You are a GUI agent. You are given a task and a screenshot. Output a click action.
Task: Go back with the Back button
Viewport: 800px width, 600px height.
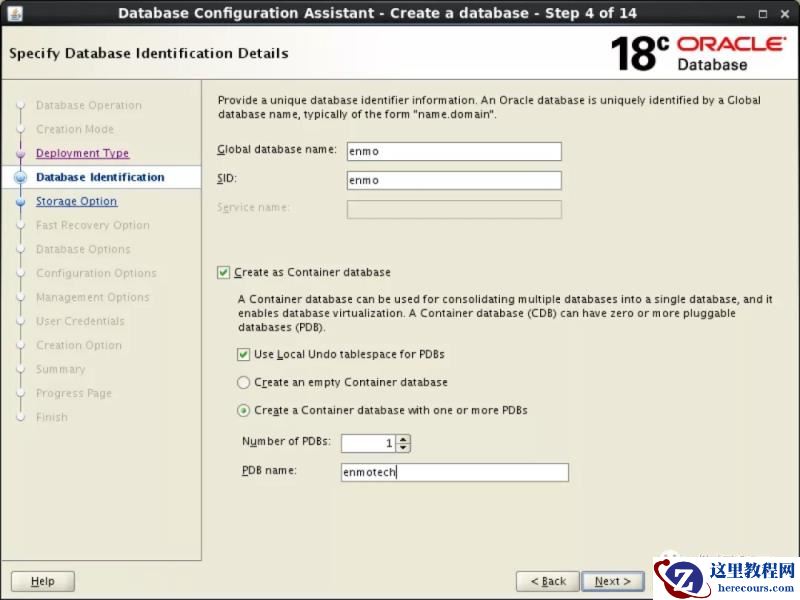pyautogui.click(x=547, y=581)
